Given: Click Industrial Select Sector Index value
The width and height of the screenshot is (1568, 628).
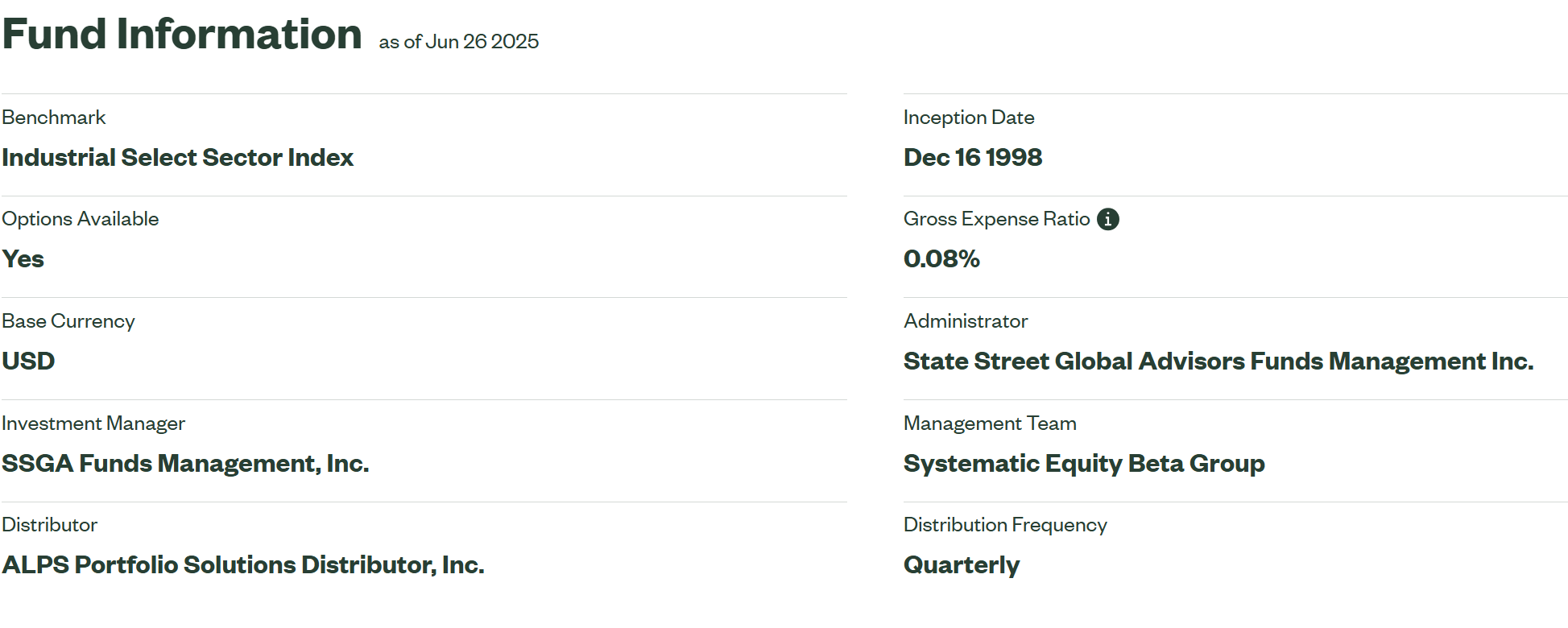Looking at the screenshot, I should 178,157.
